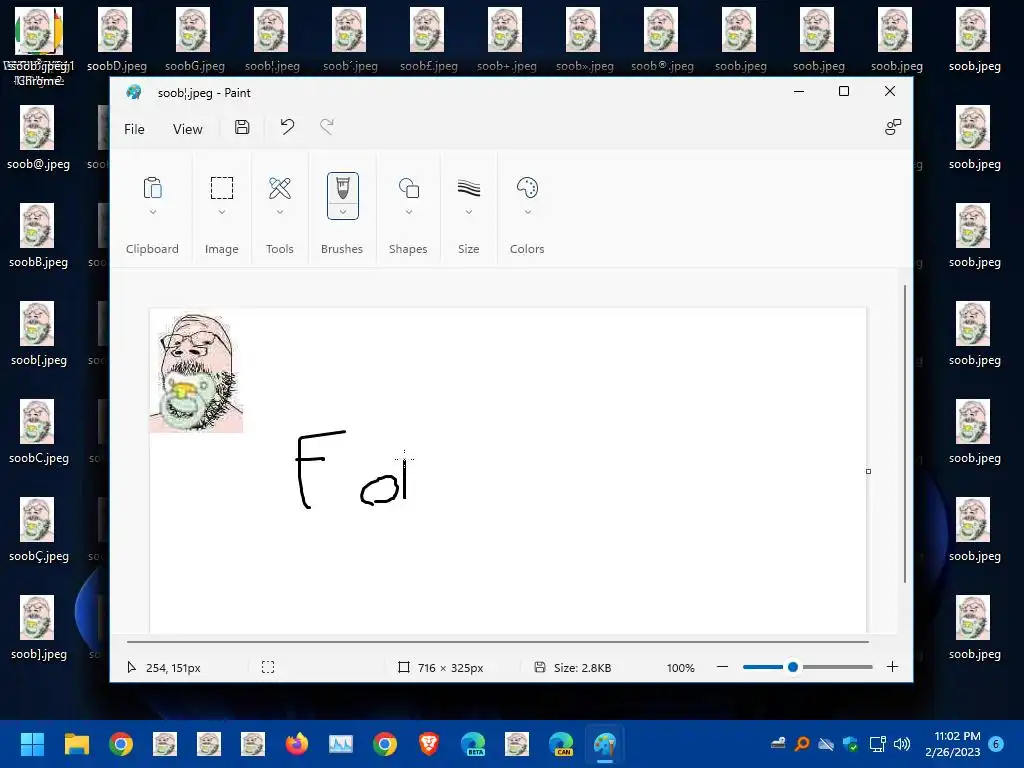Screen dimensions: 1024x768
Task: Open the Shapes icon
Action: point(409,188)
